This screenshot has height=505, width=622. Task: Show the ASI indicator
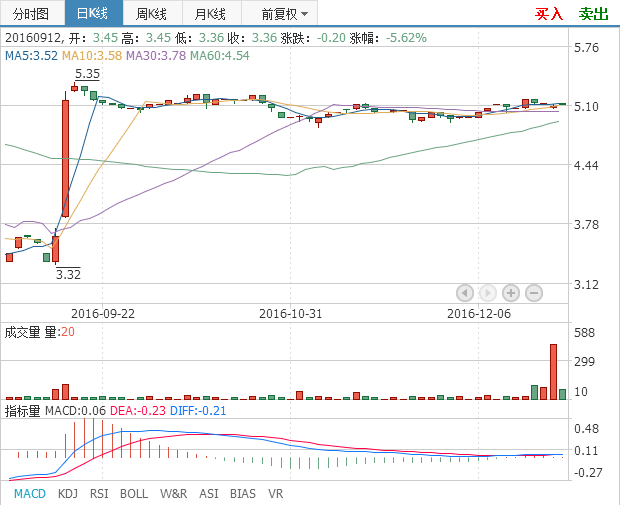(x=209, y=493)
